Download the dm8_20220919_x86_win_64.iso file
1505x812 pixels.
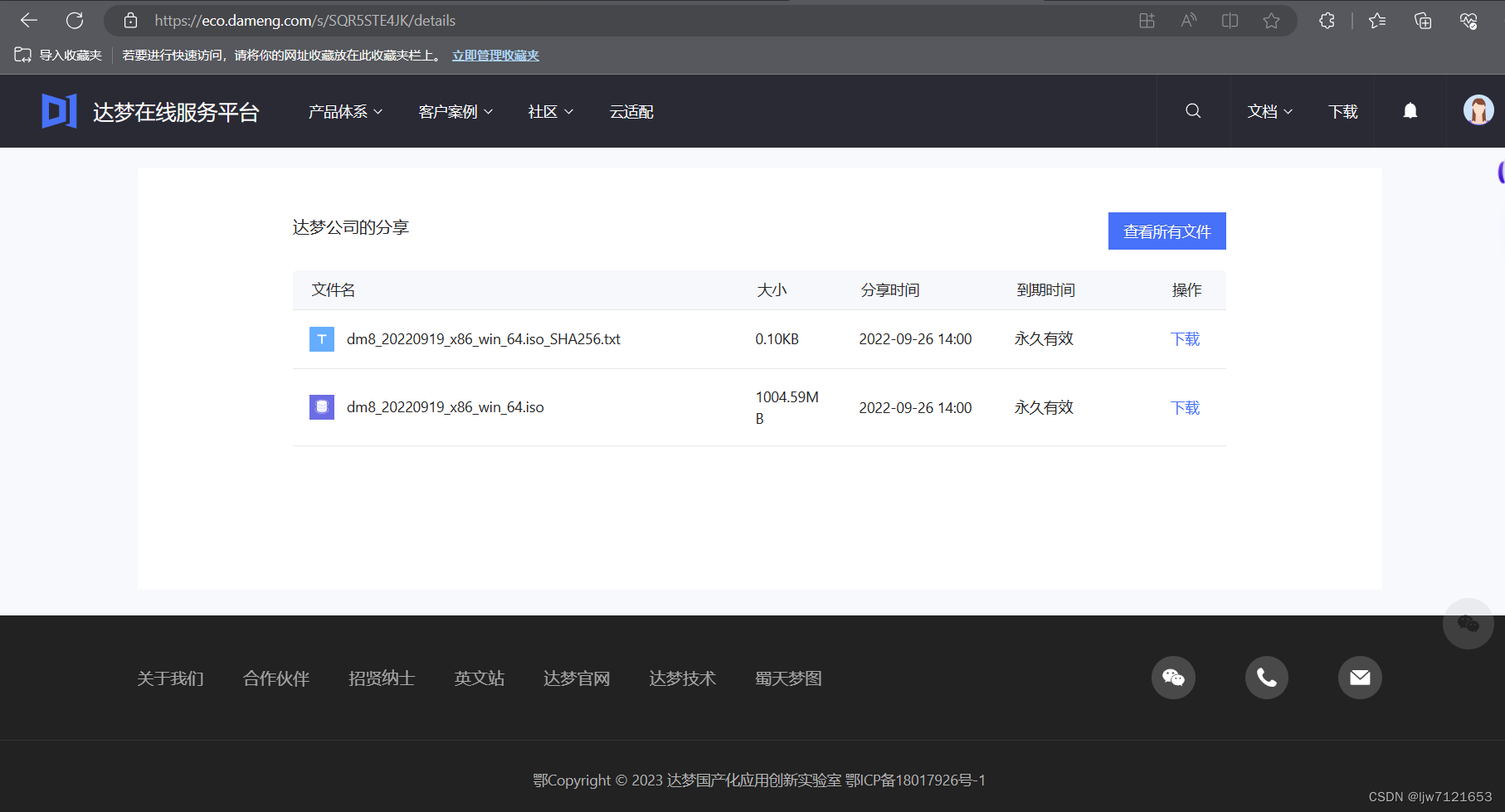[1184, 407]
